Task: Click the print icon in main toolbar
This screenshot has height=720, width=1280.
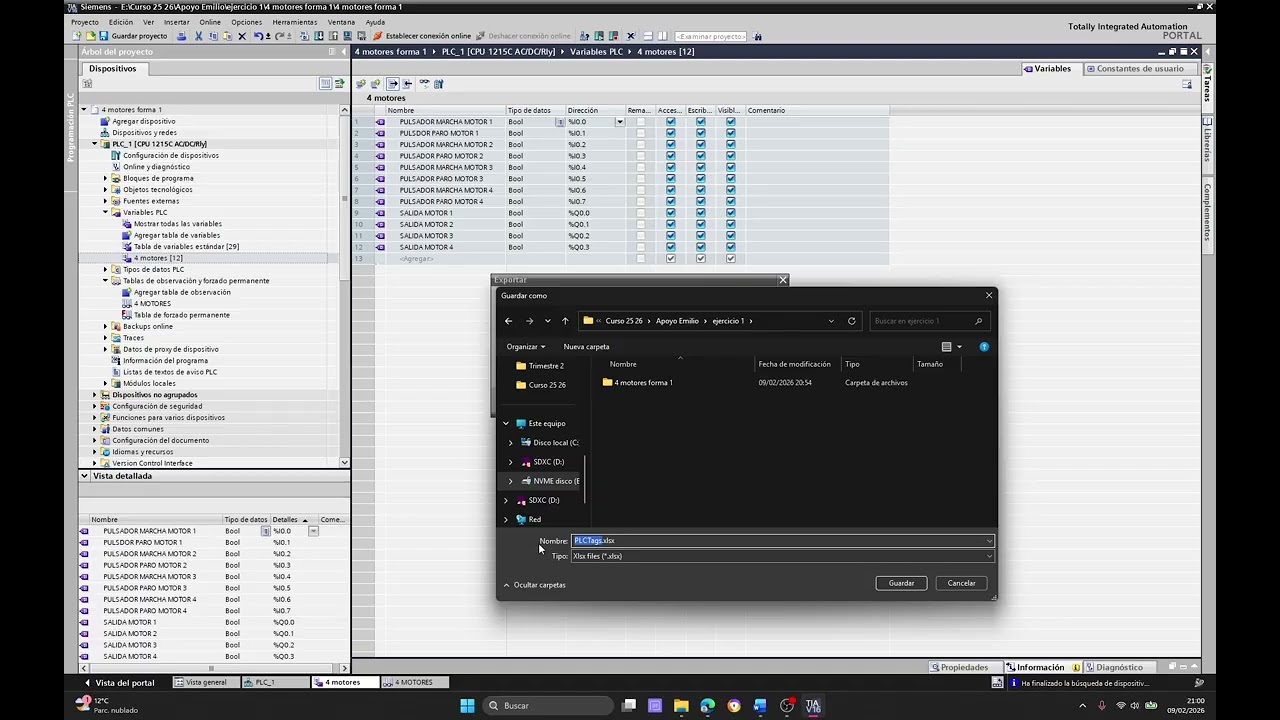Action: (181, 36)
